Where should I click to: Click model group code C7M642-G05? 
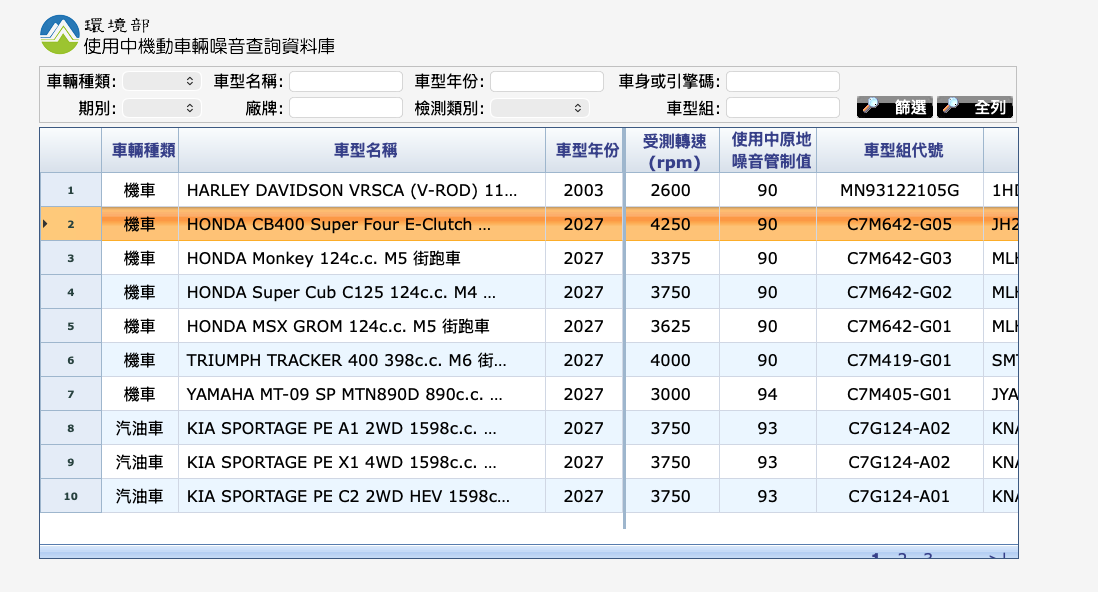(899, 224)
